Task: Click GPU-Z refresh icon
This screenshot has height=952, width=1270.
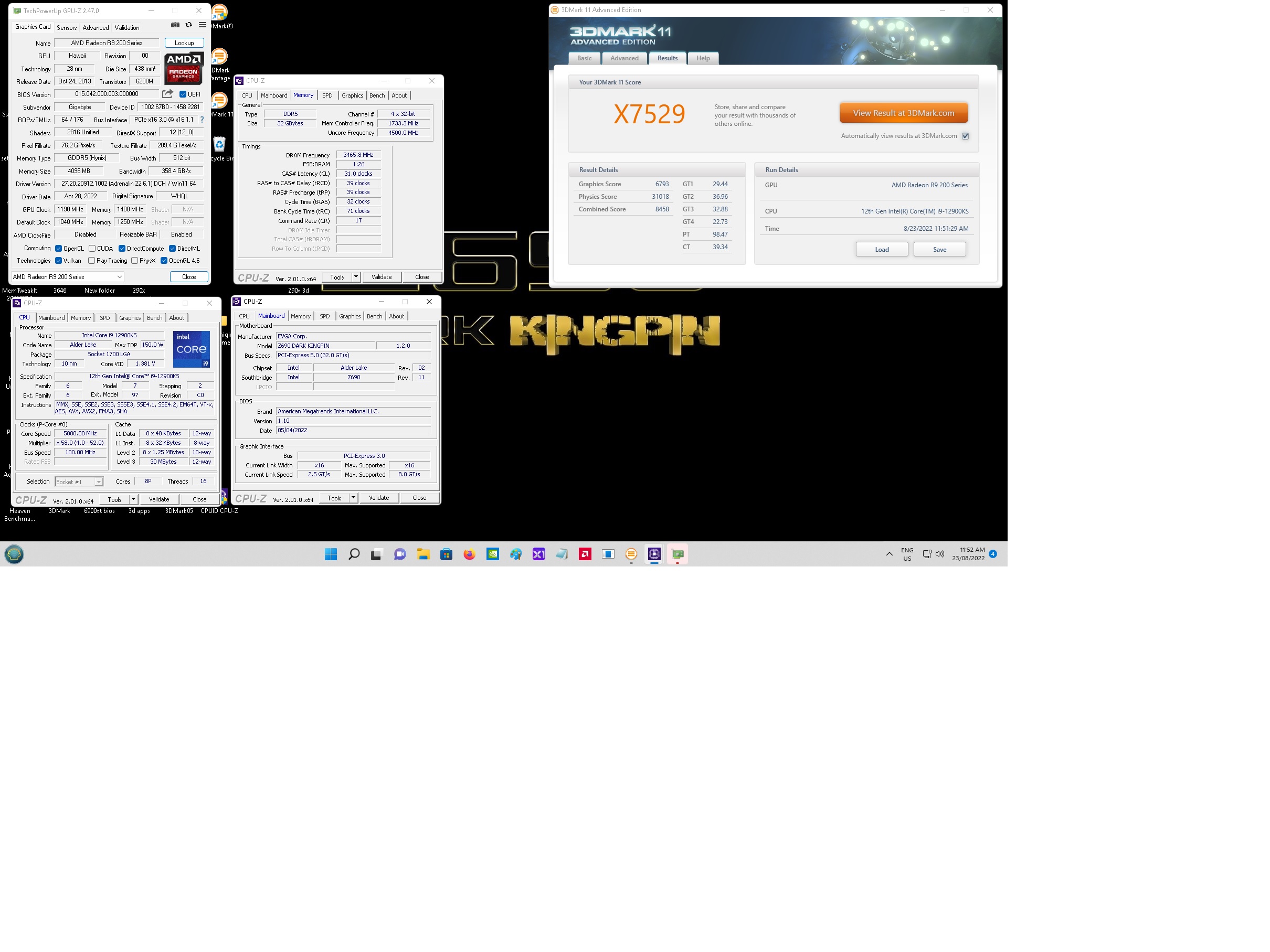Action: click(188, 25)
